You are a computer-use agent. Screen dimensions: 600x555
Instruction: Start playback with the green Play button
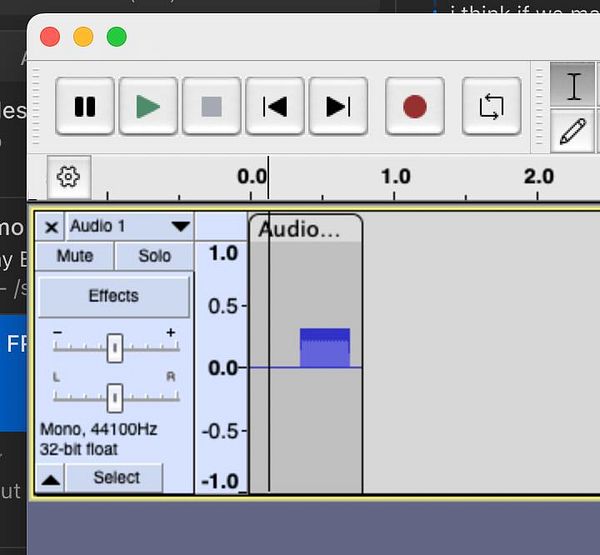pyautogui.click(x=148, y=106)
